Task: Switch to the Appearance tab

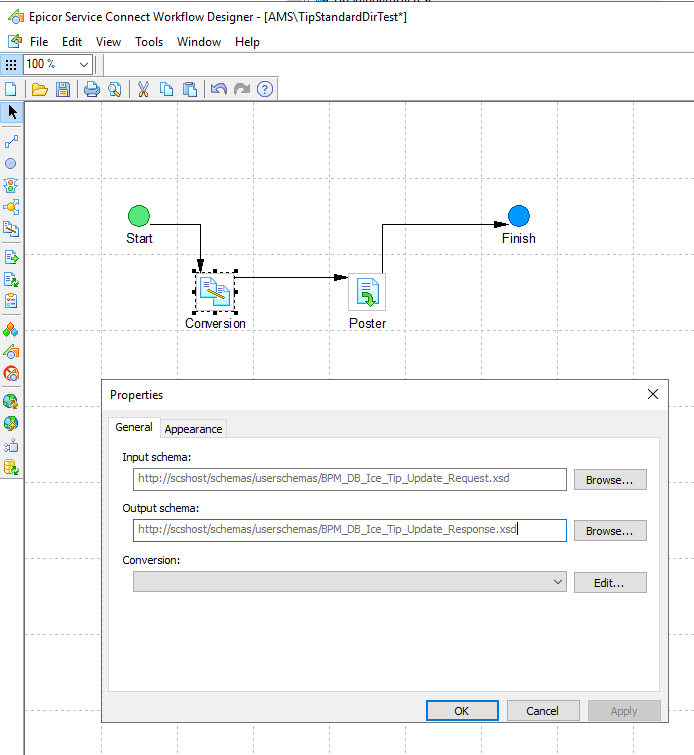Action: pos(194,429)
